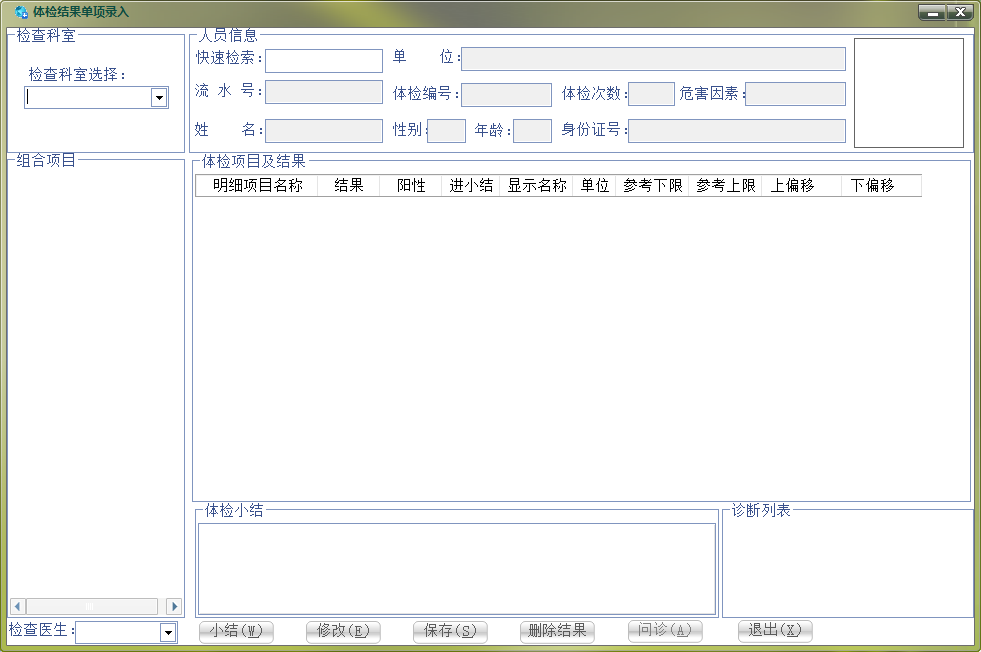This screenshot has height=652, width=981.
Task: Click the 身份证号 field
Action: point(737,131)
